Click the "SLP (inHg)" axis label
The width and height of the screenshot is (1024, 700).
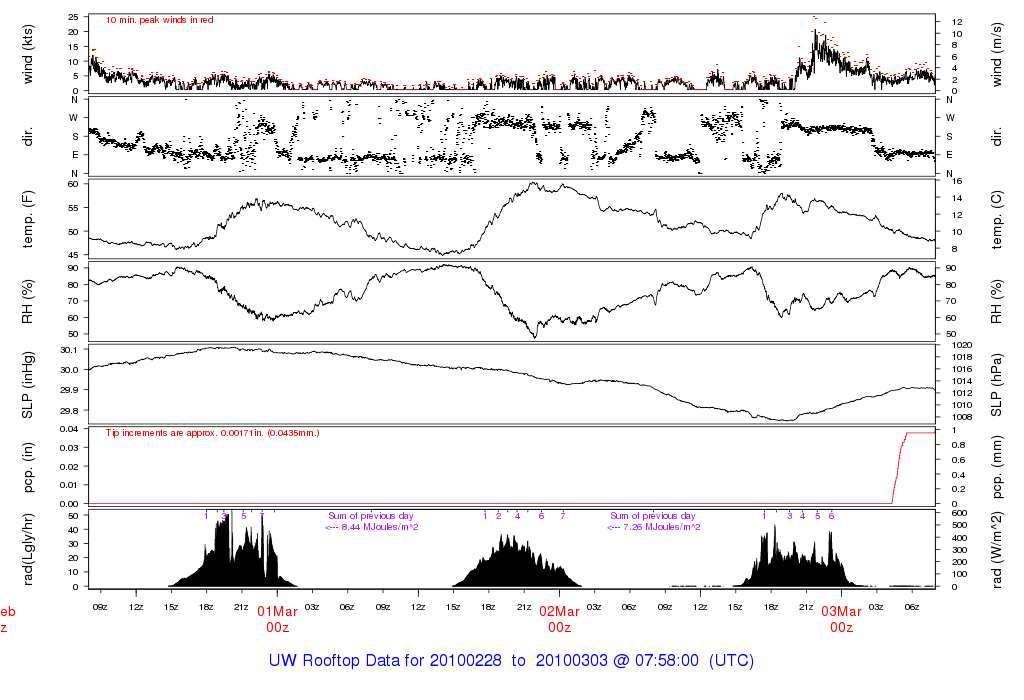point(27,385)
